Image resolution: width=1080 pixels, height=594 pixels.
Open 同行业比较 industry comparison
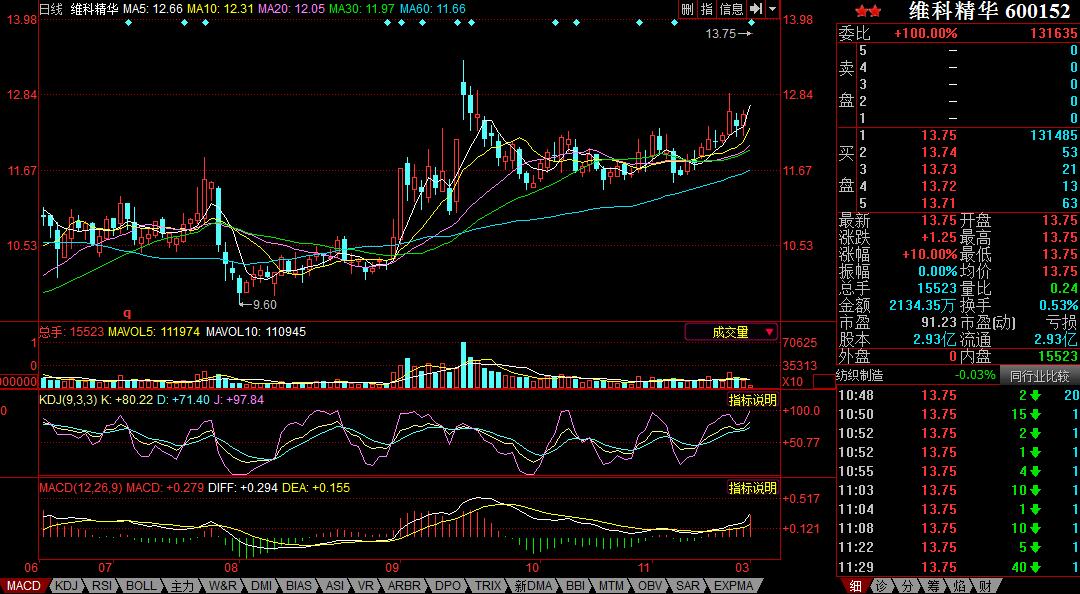tap(1039, 376)
